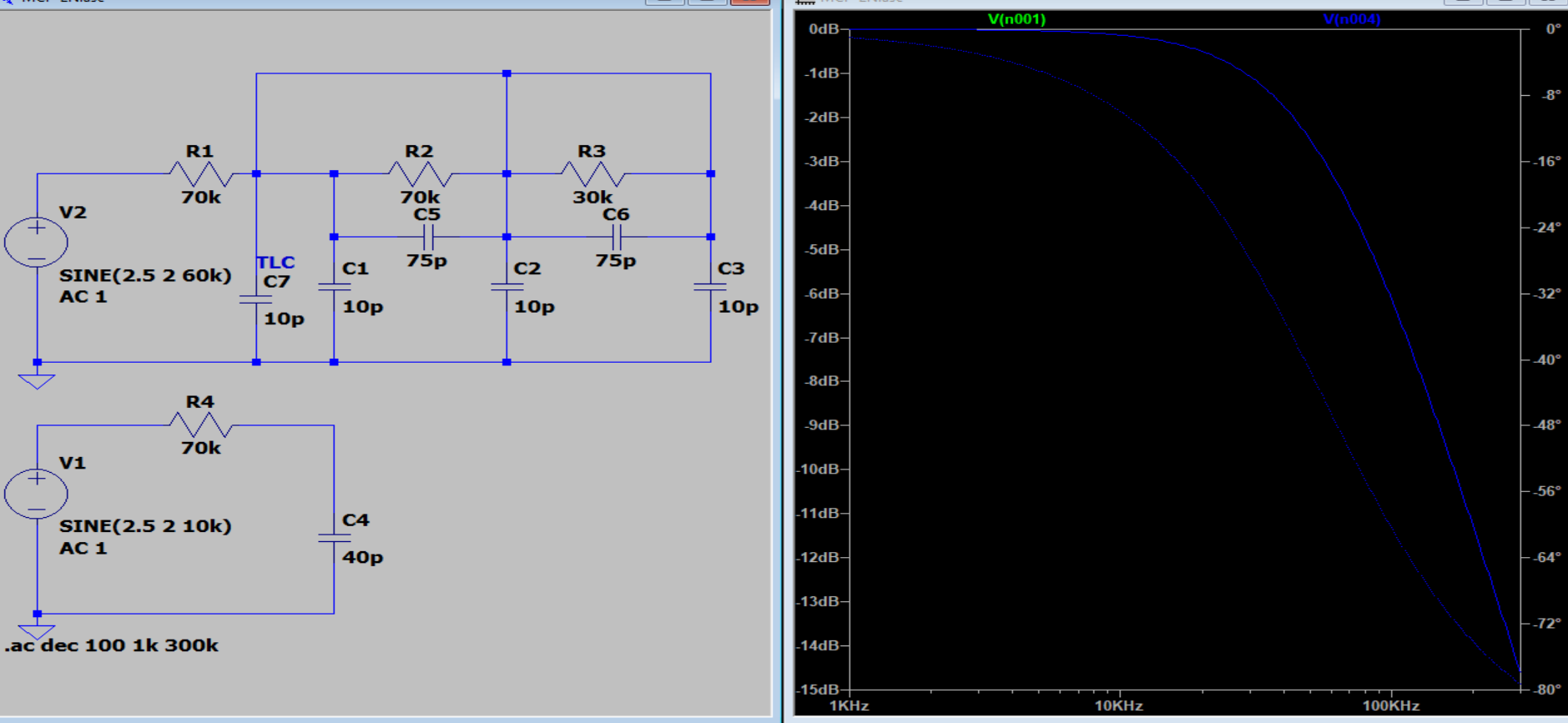Select capacitor C6 symbol
The image size is (1568, 723).
(617, 238)
